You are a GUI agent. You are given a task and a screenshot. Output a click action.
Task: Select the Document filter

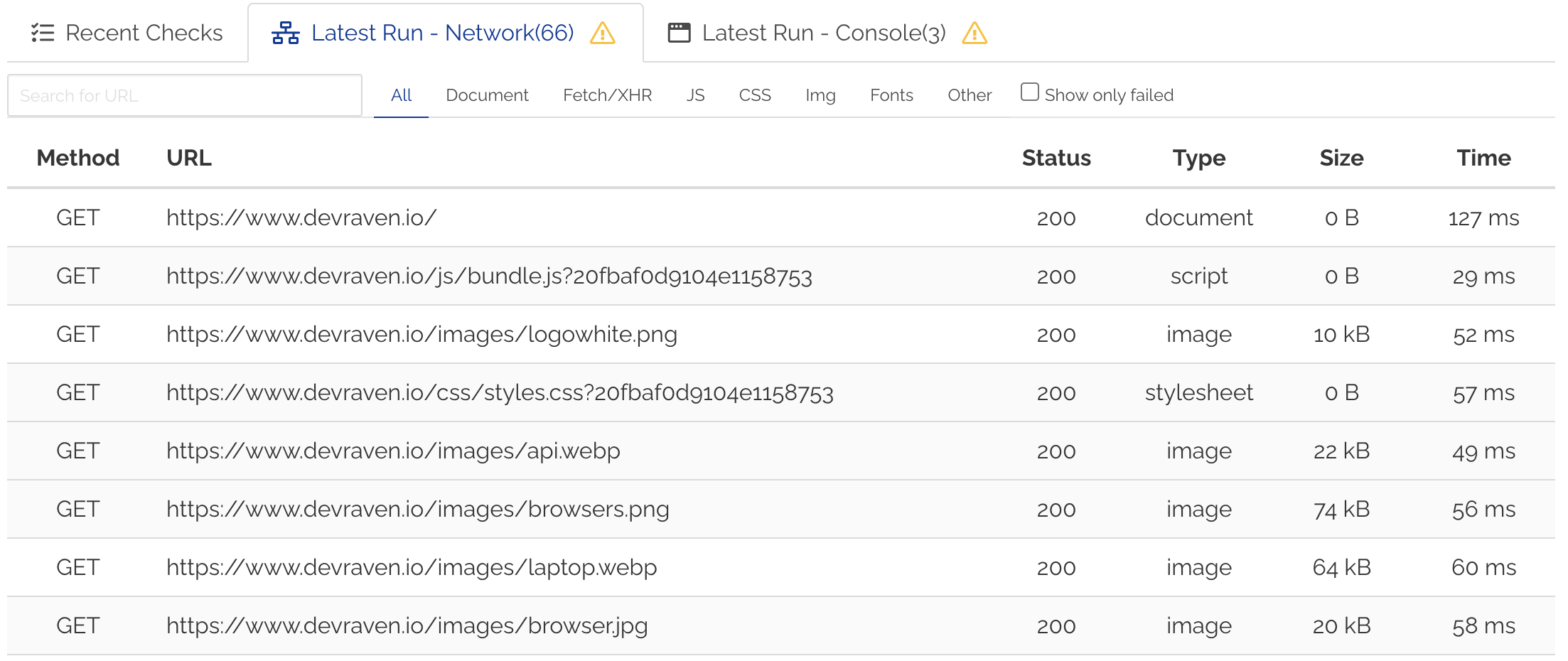[x=487, y=95]
